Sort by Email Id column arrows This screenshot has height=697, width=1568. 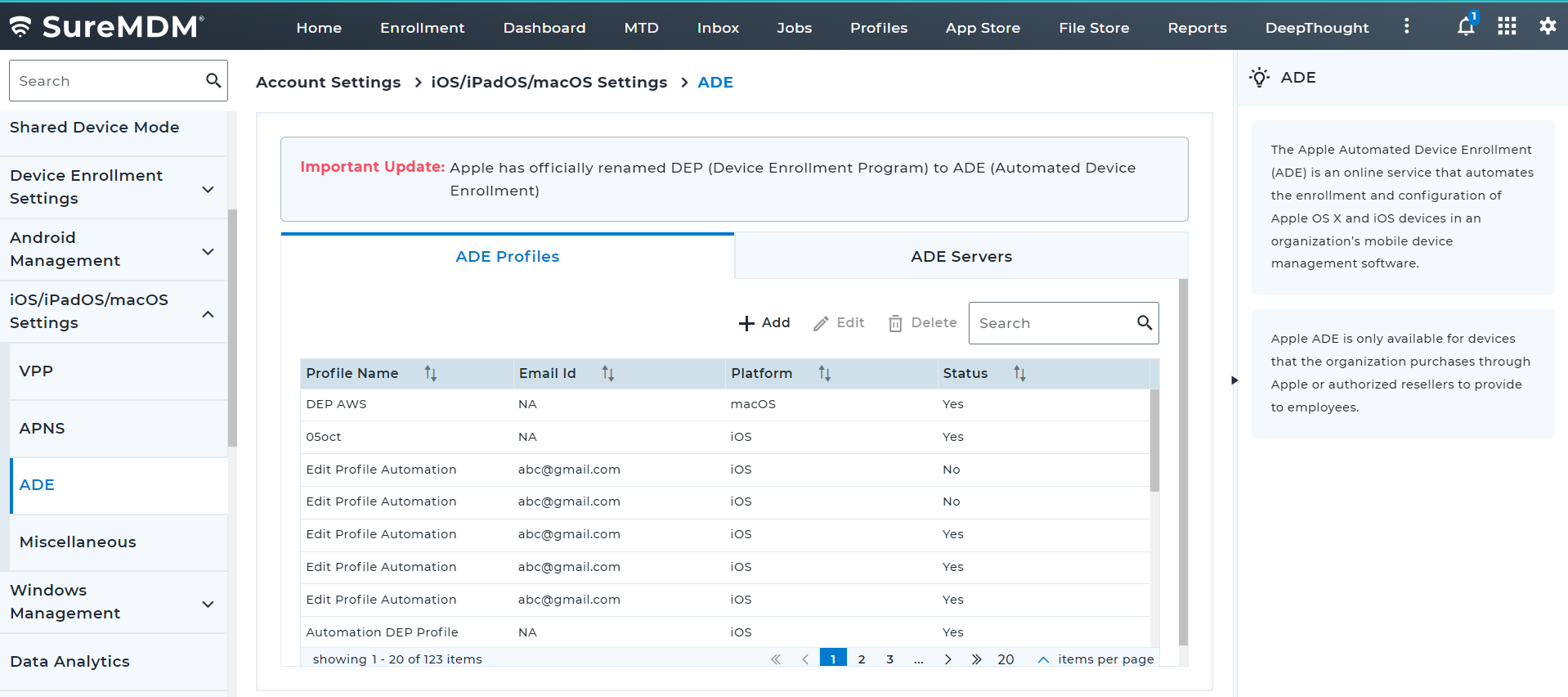[607, 374]
